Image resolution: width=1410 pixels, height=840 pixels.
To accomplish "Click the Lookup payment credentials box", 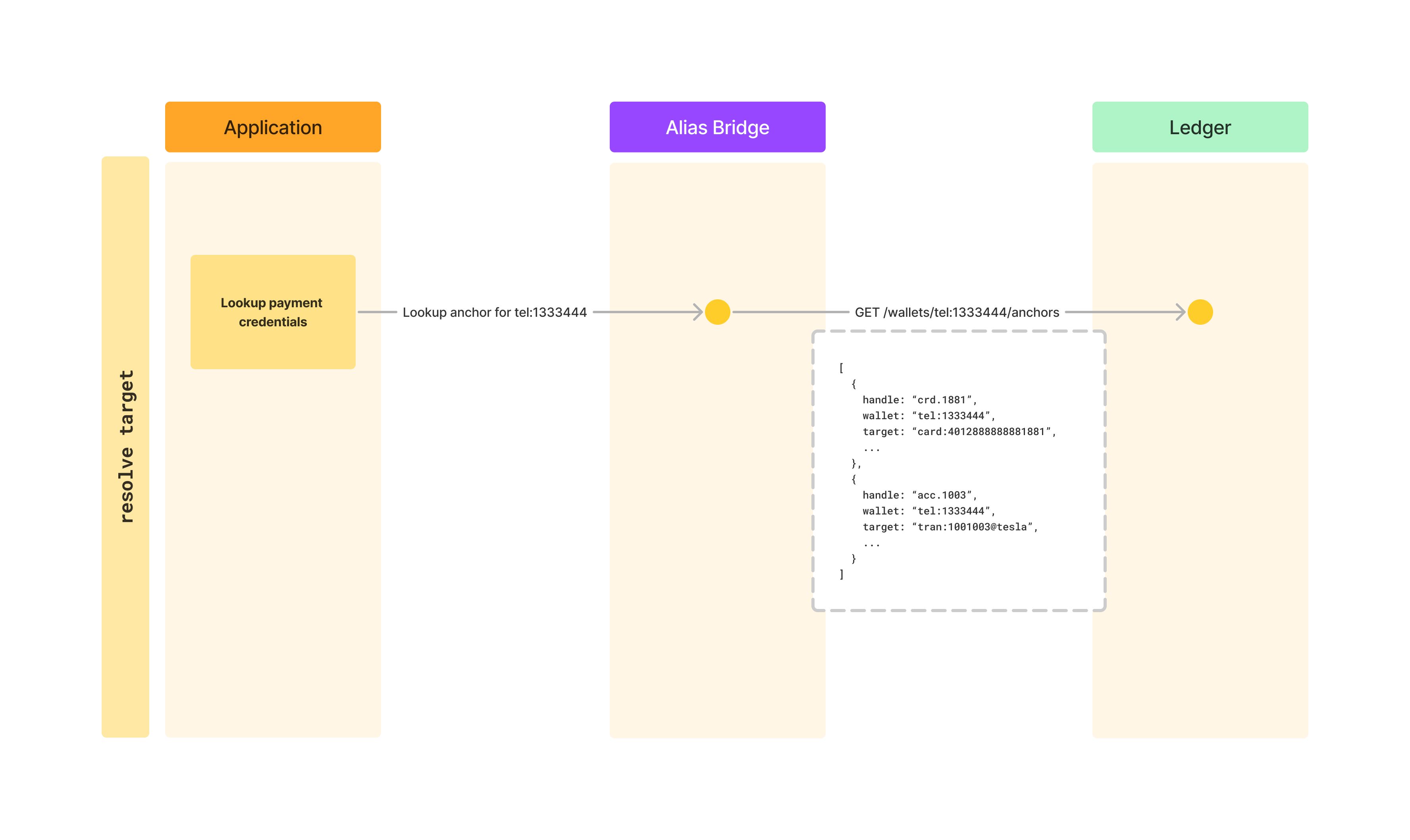I will click(273, 312).
